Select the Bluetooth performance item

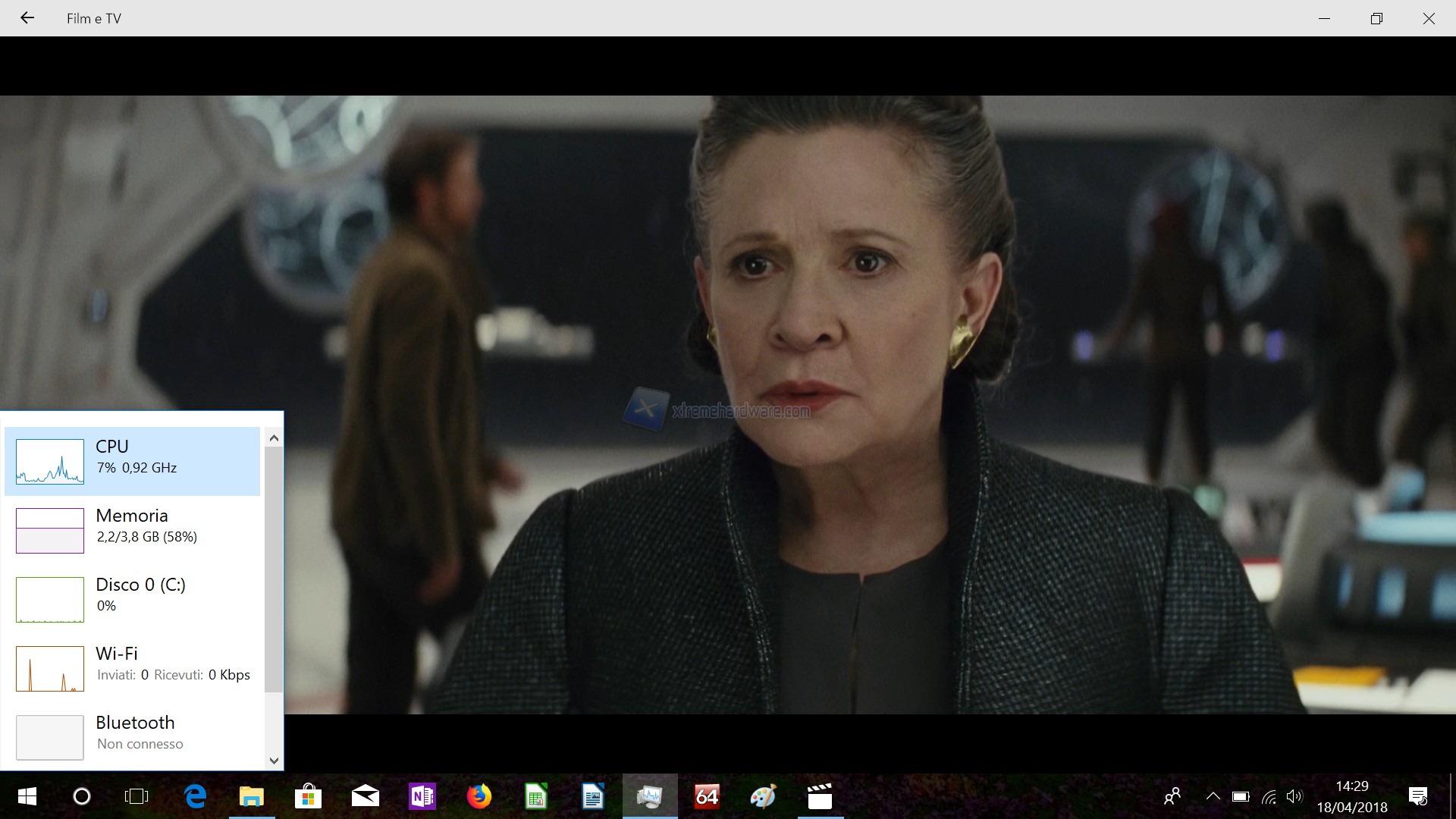(132, 736)
